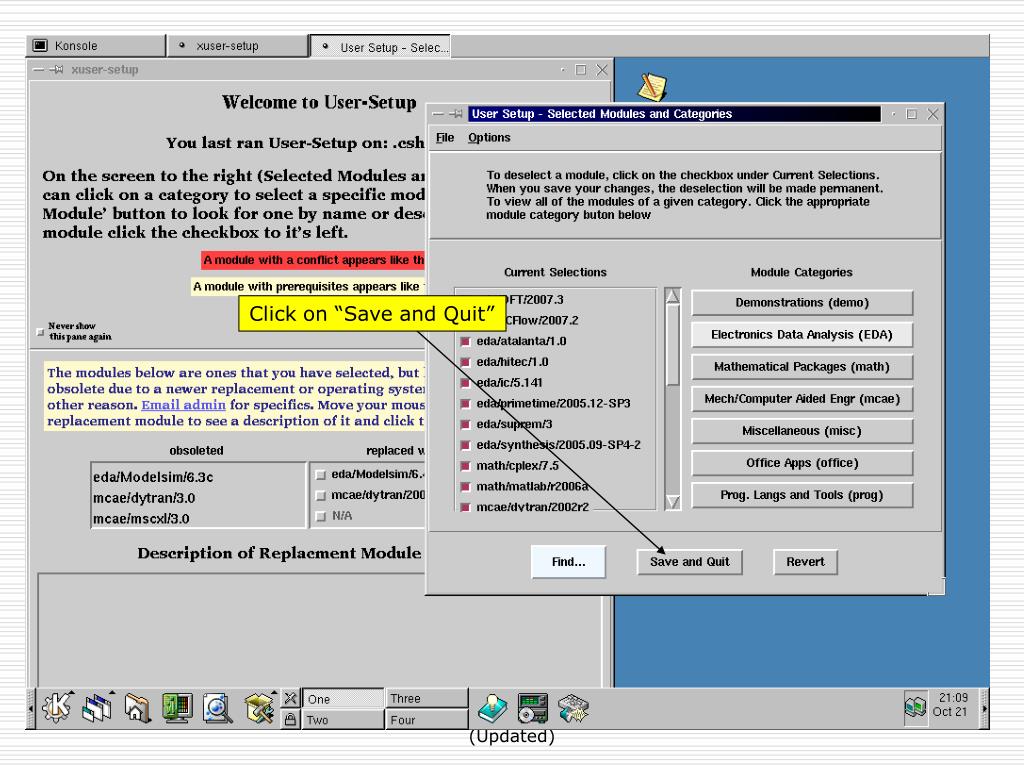Switch to virtual desktop One

[x=343, y=698]
